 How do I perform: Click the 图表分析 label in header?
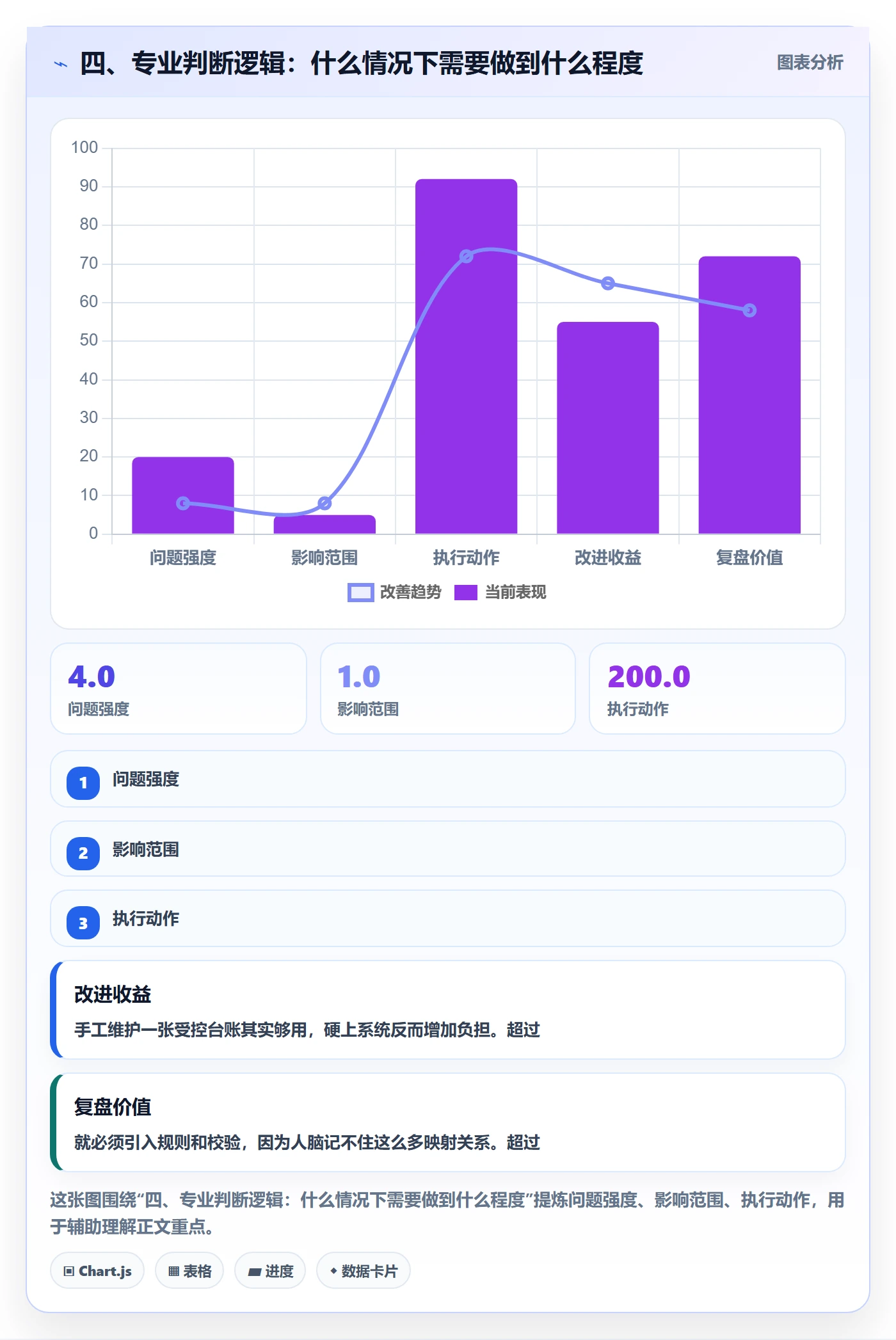click(810, 63)
